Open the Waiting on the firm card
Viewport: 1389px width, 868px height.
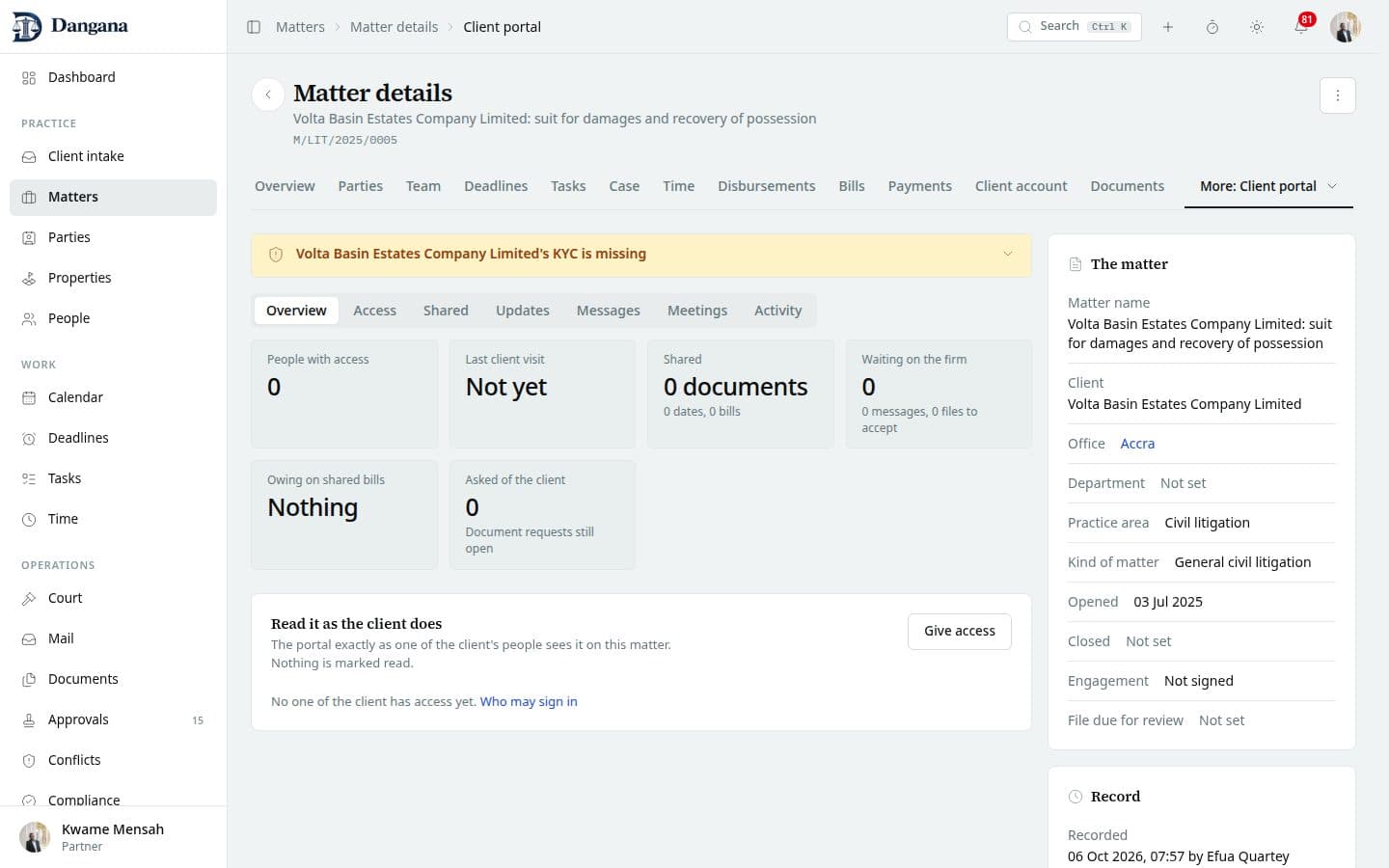point(939,393)
